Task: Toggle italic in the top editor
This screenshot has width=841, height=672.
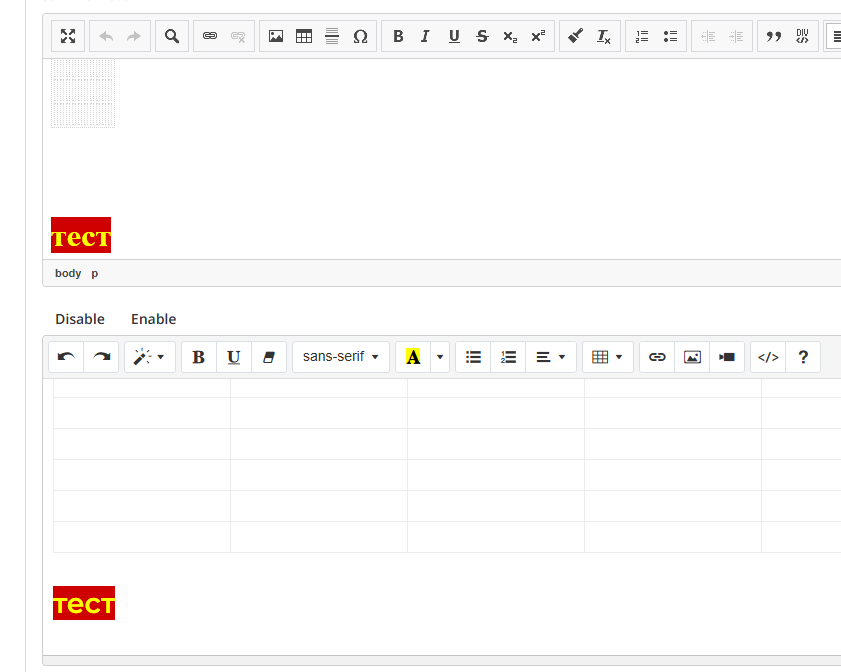Action: pyautogui.click(x=425, y=36)
